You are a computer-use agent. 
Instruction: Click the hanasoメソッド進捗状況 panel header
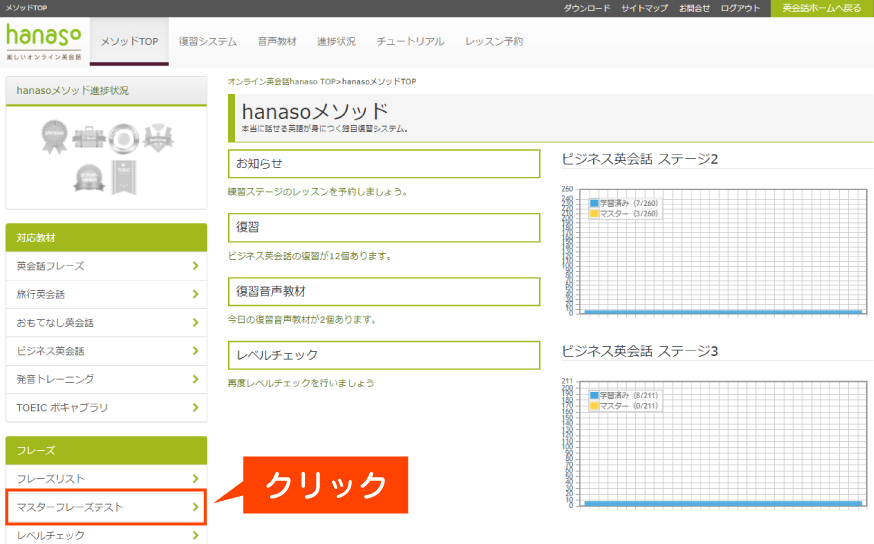tap(106, 90)
